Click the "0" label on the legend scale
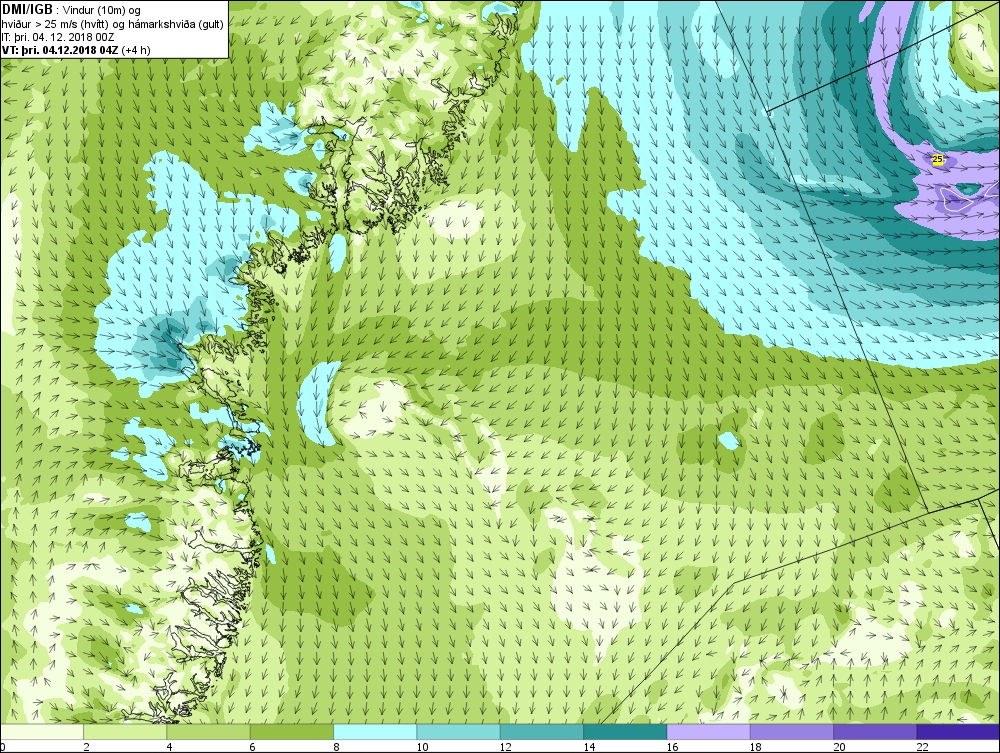 (x=3, y=747)
